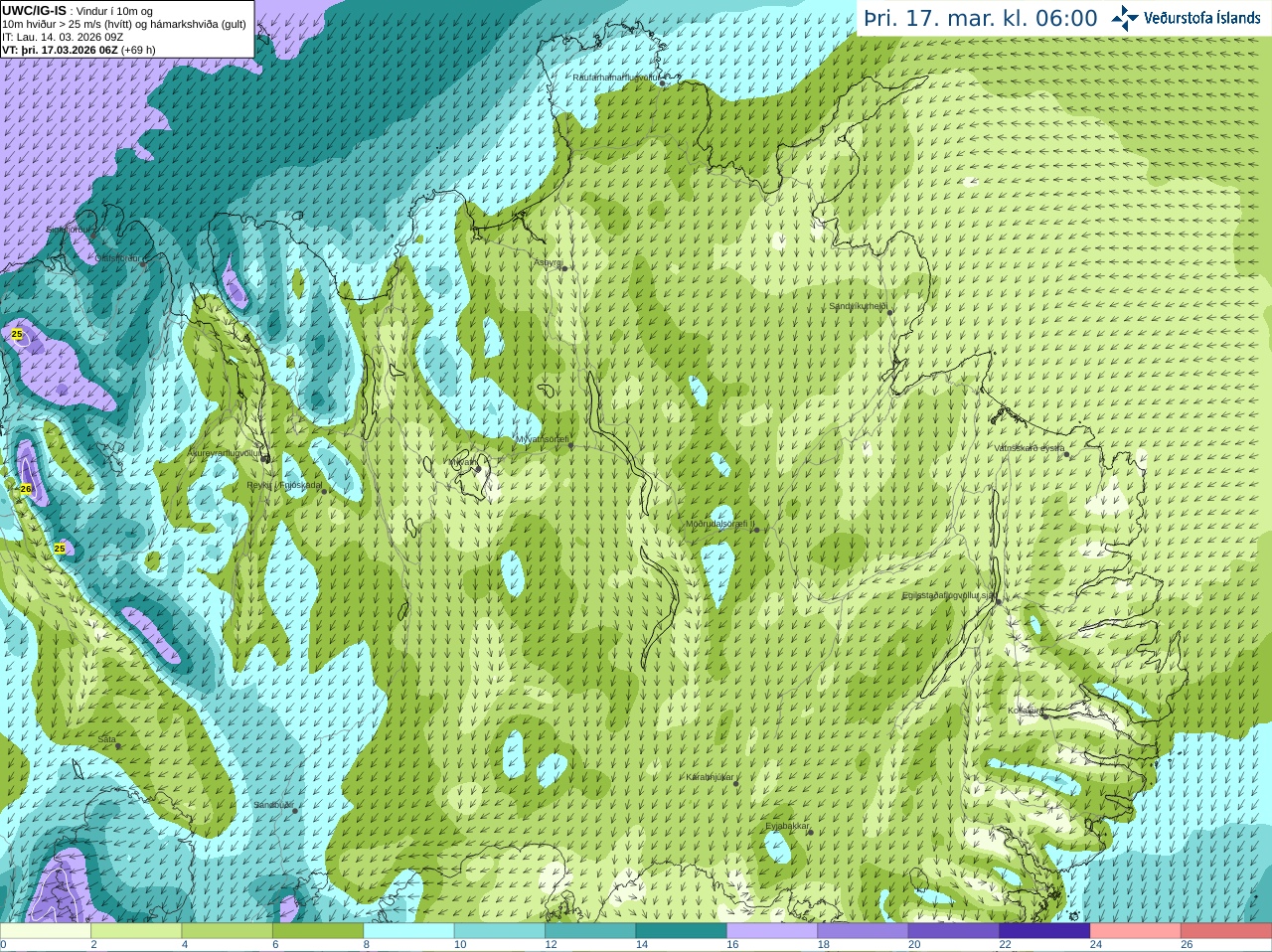
Task: Click the 2–4 m/s legend swatch
Action: click(136, 931)
